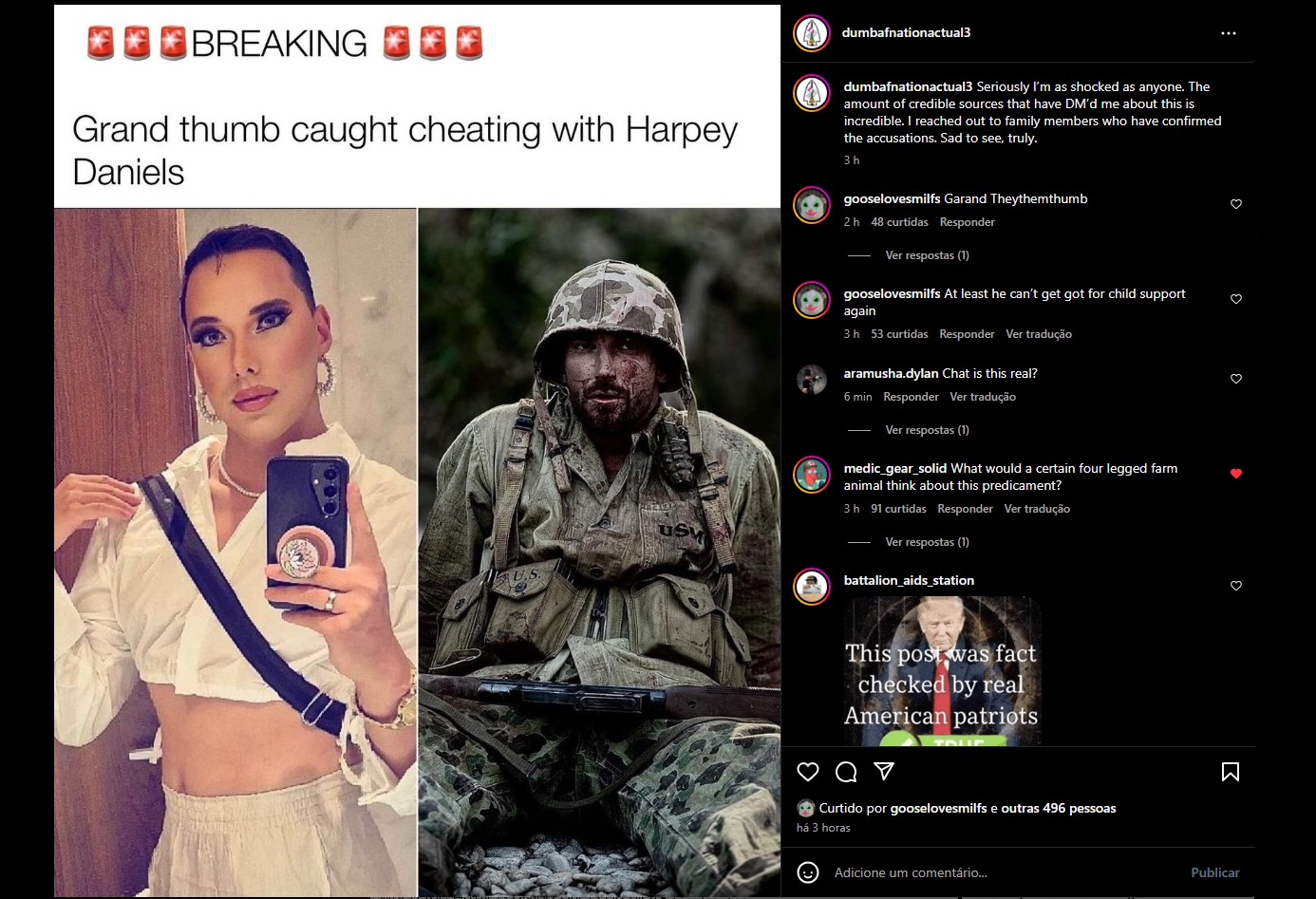Screen dimensions: 1316x899
Task: Open the fact checked meme thumbnail
Action: [943, 671]
